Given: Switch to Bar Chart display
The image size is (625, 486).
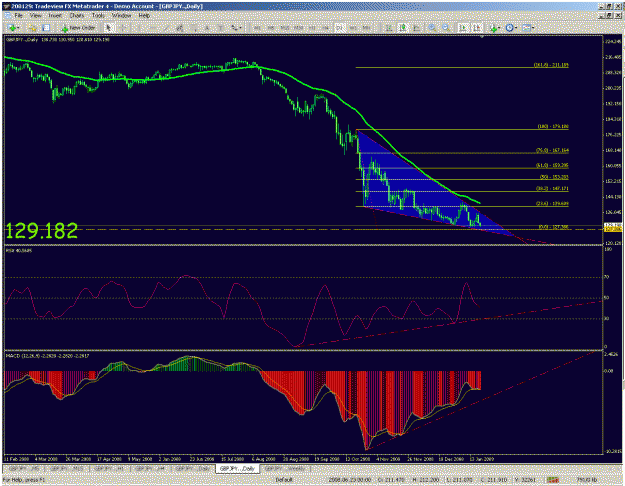Looking at the screenshot, I should pyautogui.click(x=389, y=28).
